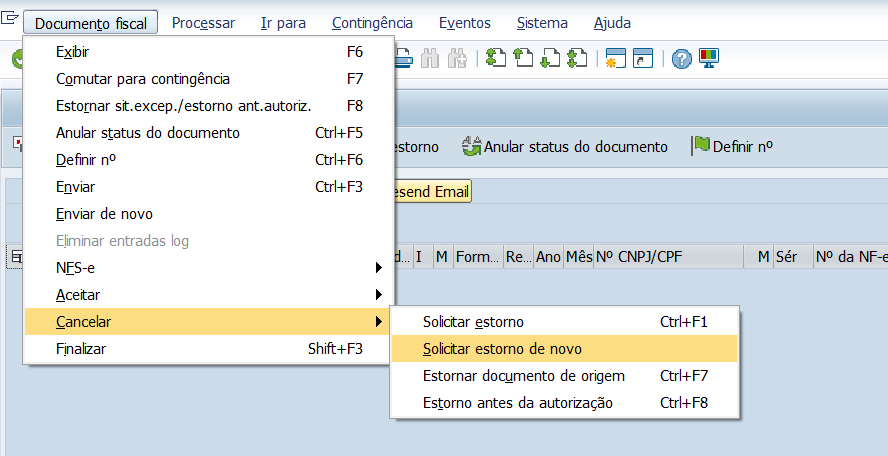The image size is (888, 456).
Task: Open the Contingência menu
Action: [x=372, y=23]
